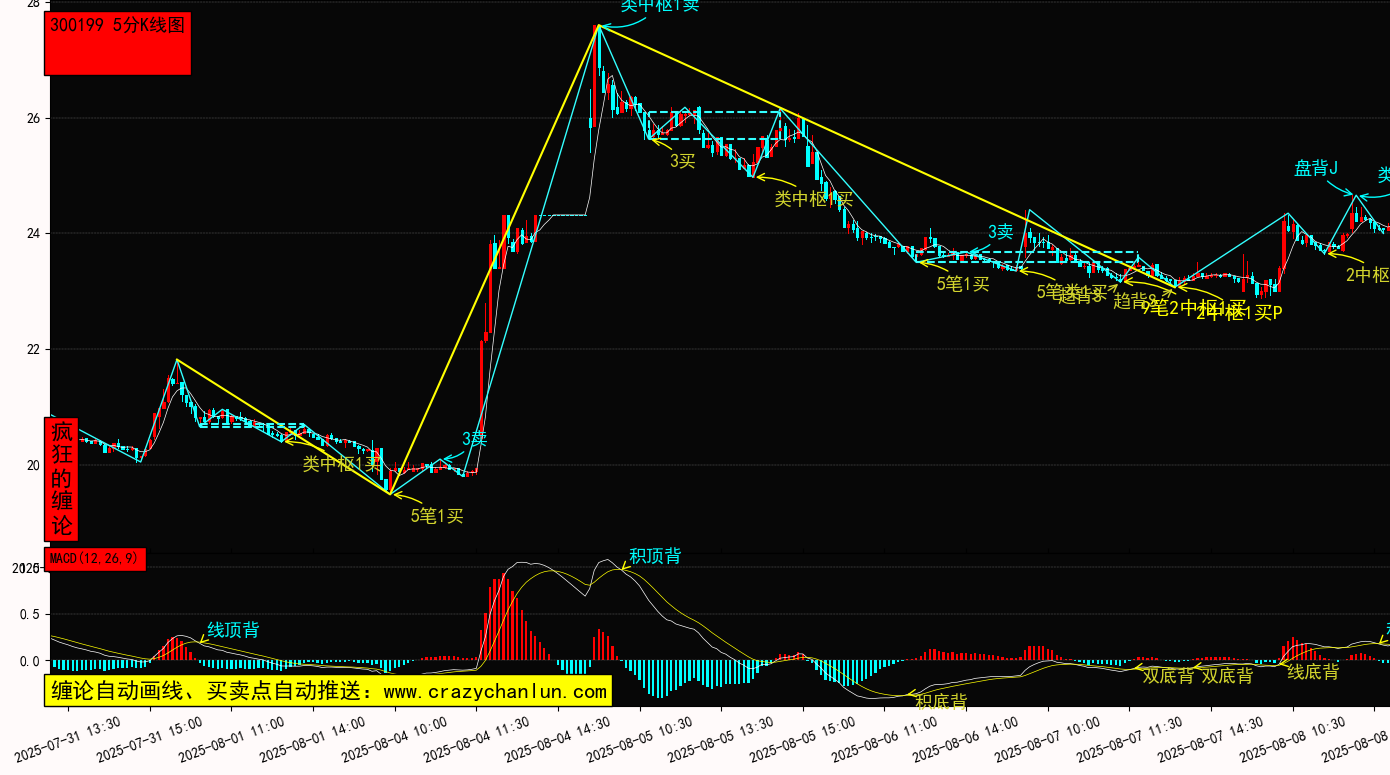Viewport: 1390px width, 775px height.
Task: Click the 疯狂的缠论 vertical red label
Action: (x=62, y=479)
